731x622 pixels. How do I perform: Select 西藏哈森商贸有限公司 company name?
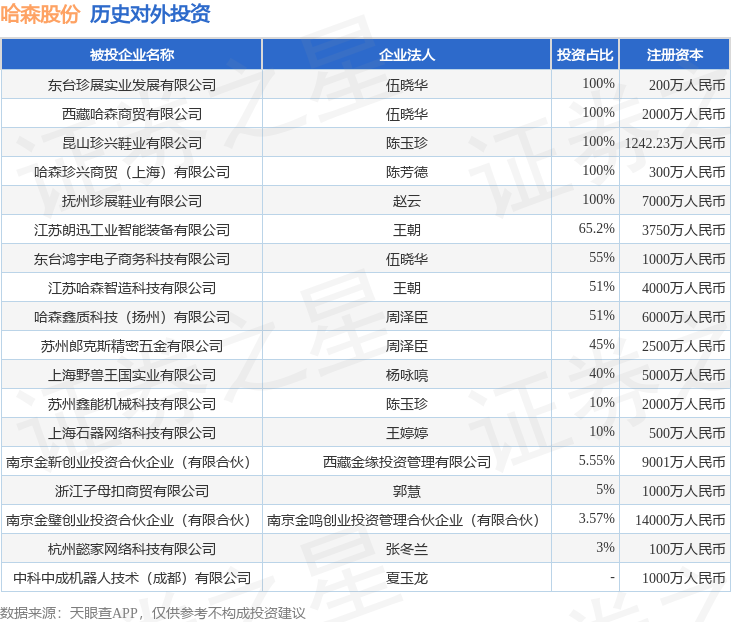[x=132, y=114]
